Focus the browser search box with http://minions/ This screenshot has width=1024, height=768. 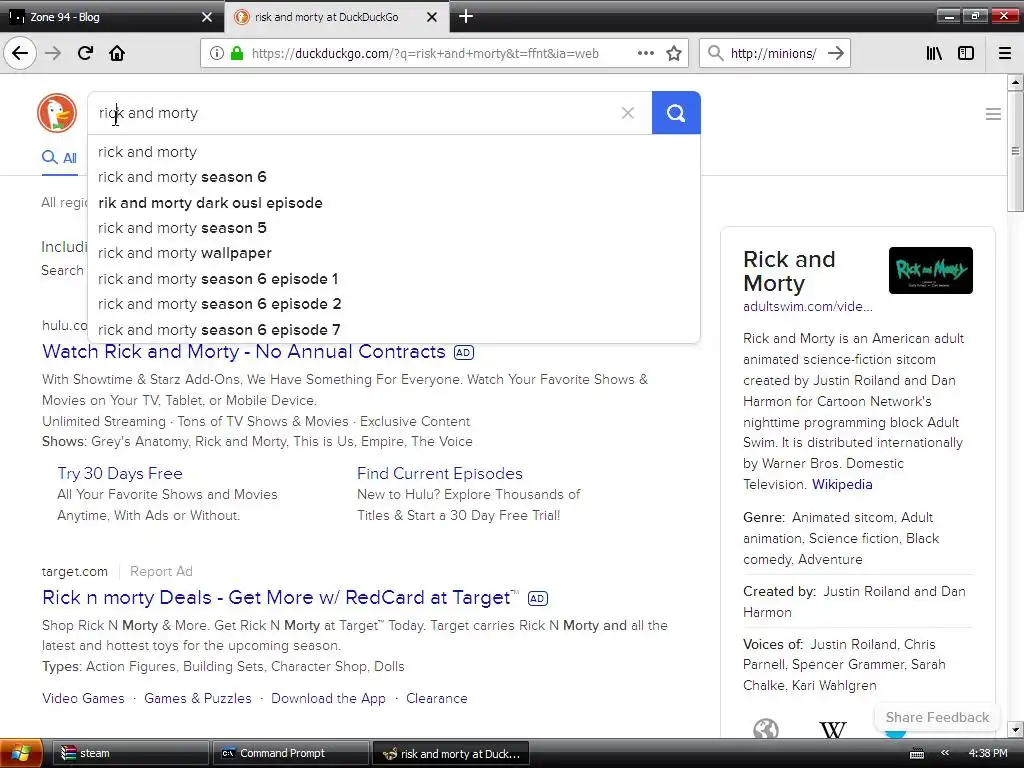click(x=773, y=54)
